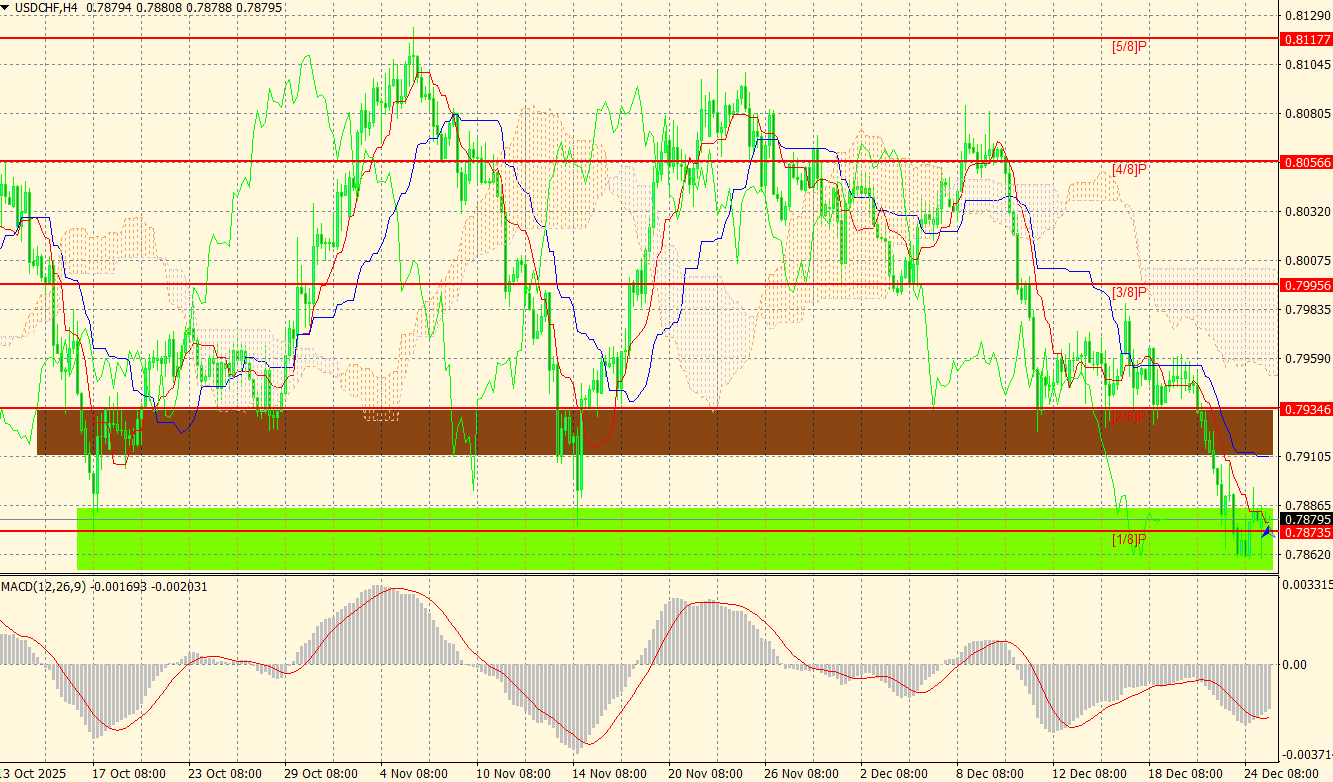Select the bright green zone rectangle

click(x=675, y=538)
